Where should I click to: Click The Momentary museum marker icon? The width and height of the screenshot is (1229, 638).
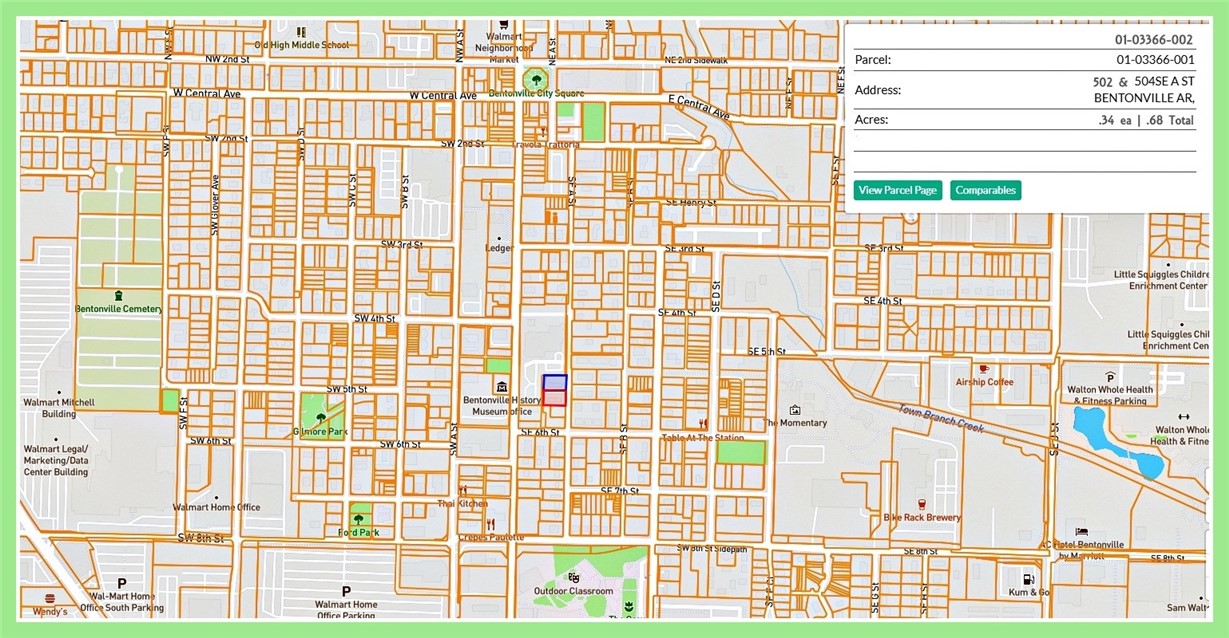[x=795, y=409]
